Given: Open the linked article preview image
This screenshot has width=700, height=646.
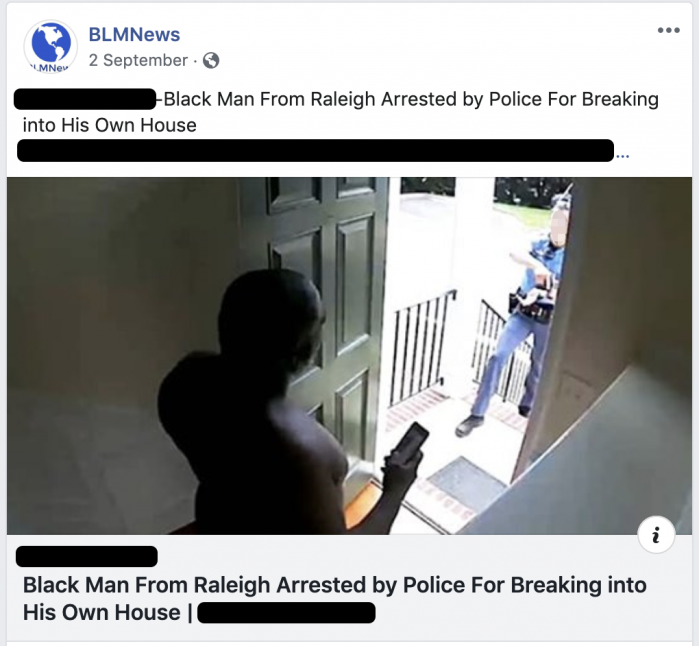Looking at the screenshot, I should coord(349,355).
